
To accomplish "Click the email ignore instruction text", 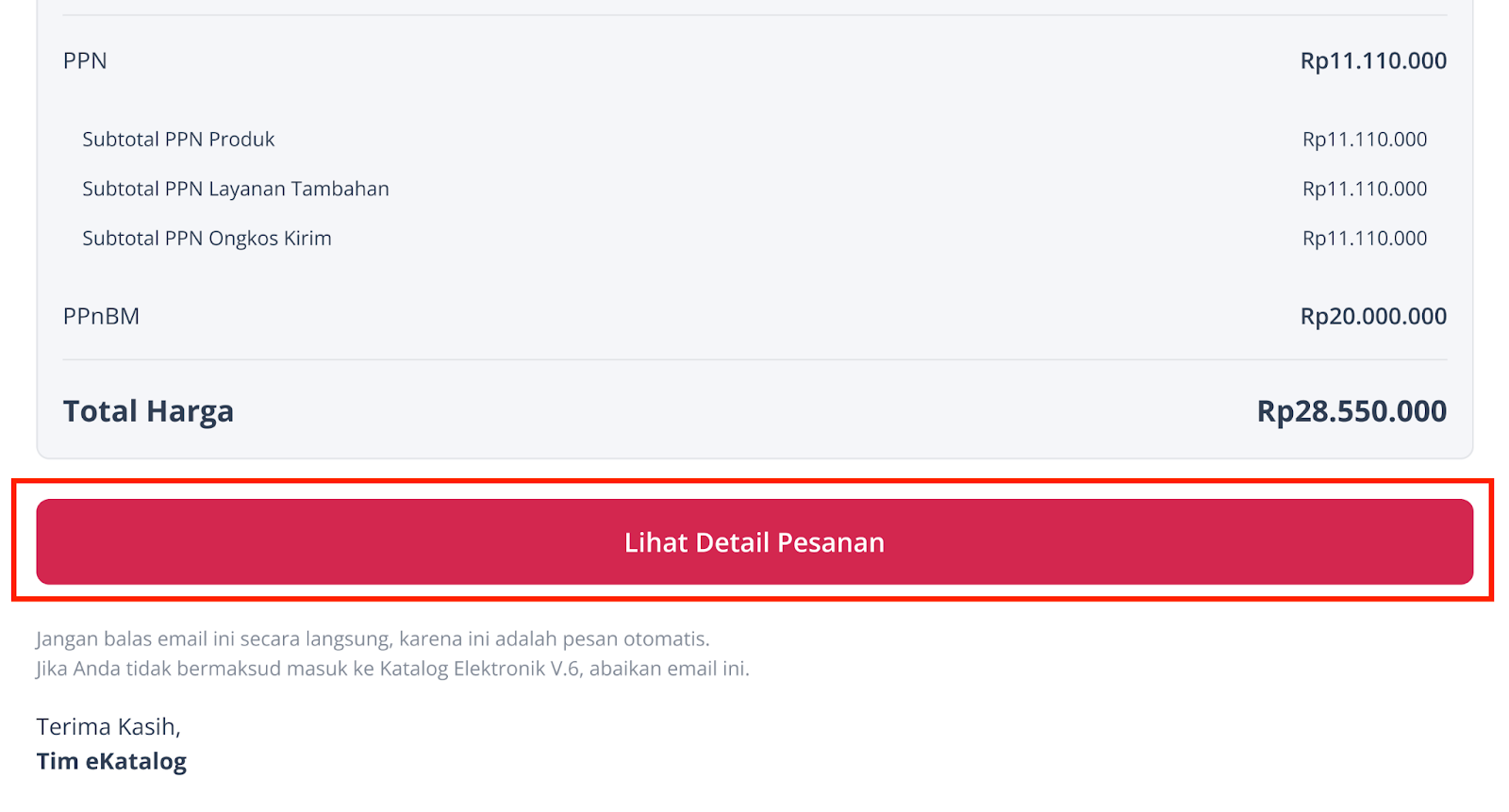I will (x=391, y=671).
